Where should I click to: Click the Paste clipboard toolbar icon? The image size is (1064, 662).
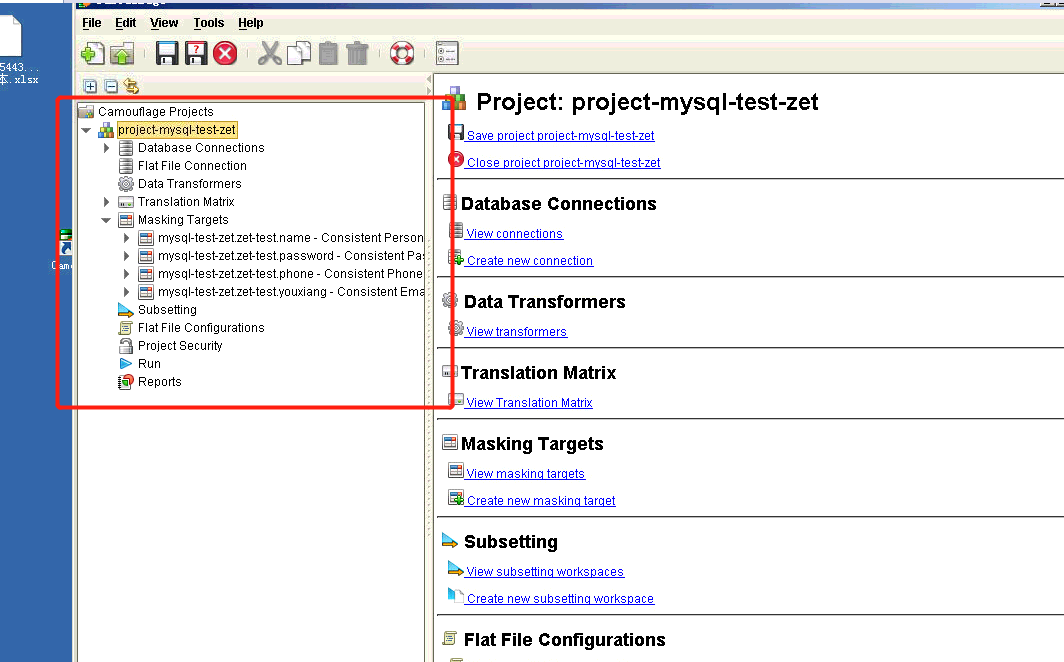(x=328, y=53)
